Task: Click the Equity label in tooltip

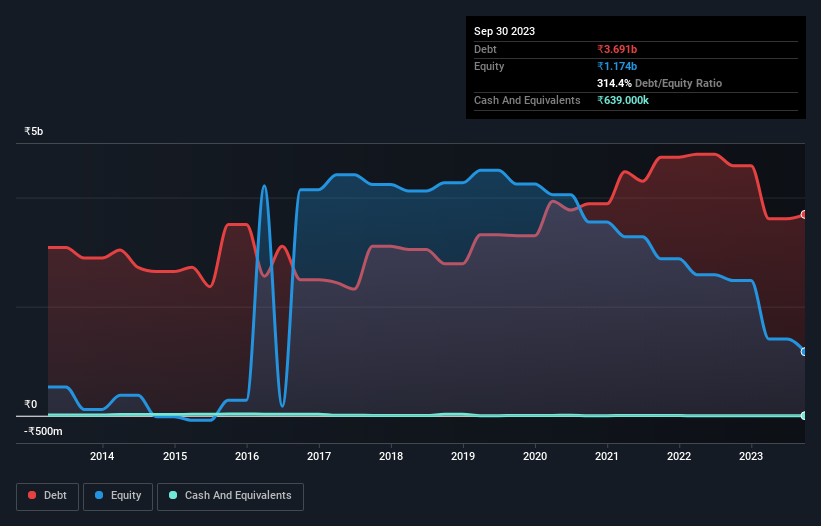Action: [489, 66]
